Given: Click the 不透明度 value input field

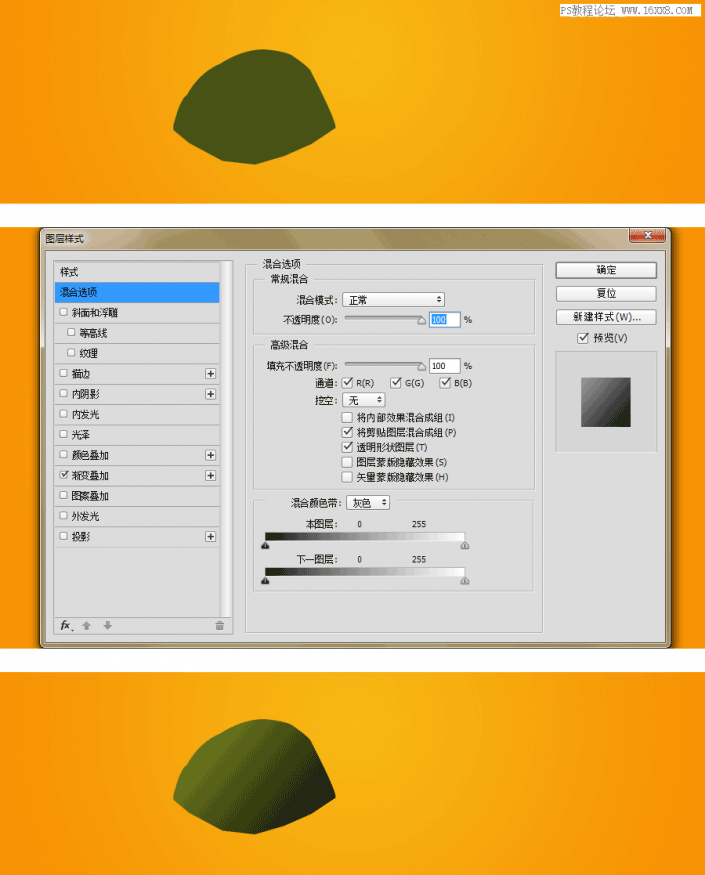Looking at the screenshot, I should click(445, 320).
